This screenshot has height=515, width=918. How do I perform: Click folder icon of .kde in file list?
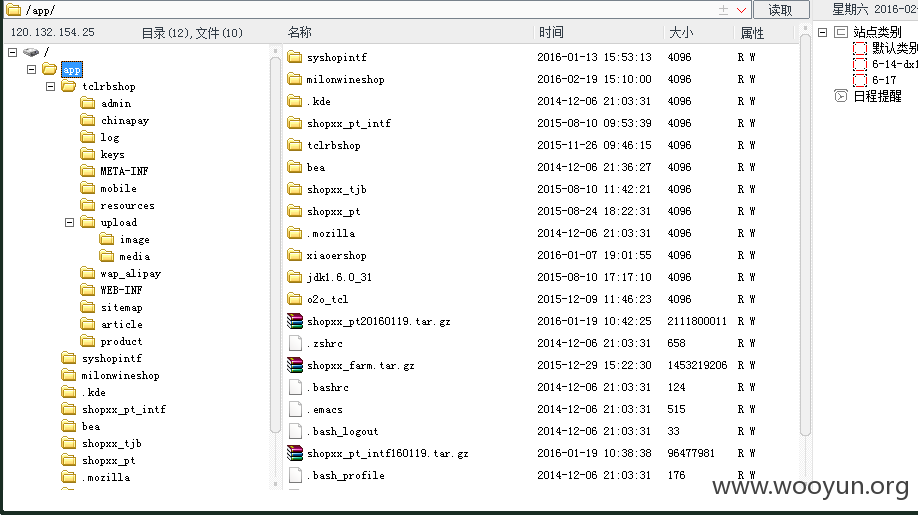(x=295, y=101)
